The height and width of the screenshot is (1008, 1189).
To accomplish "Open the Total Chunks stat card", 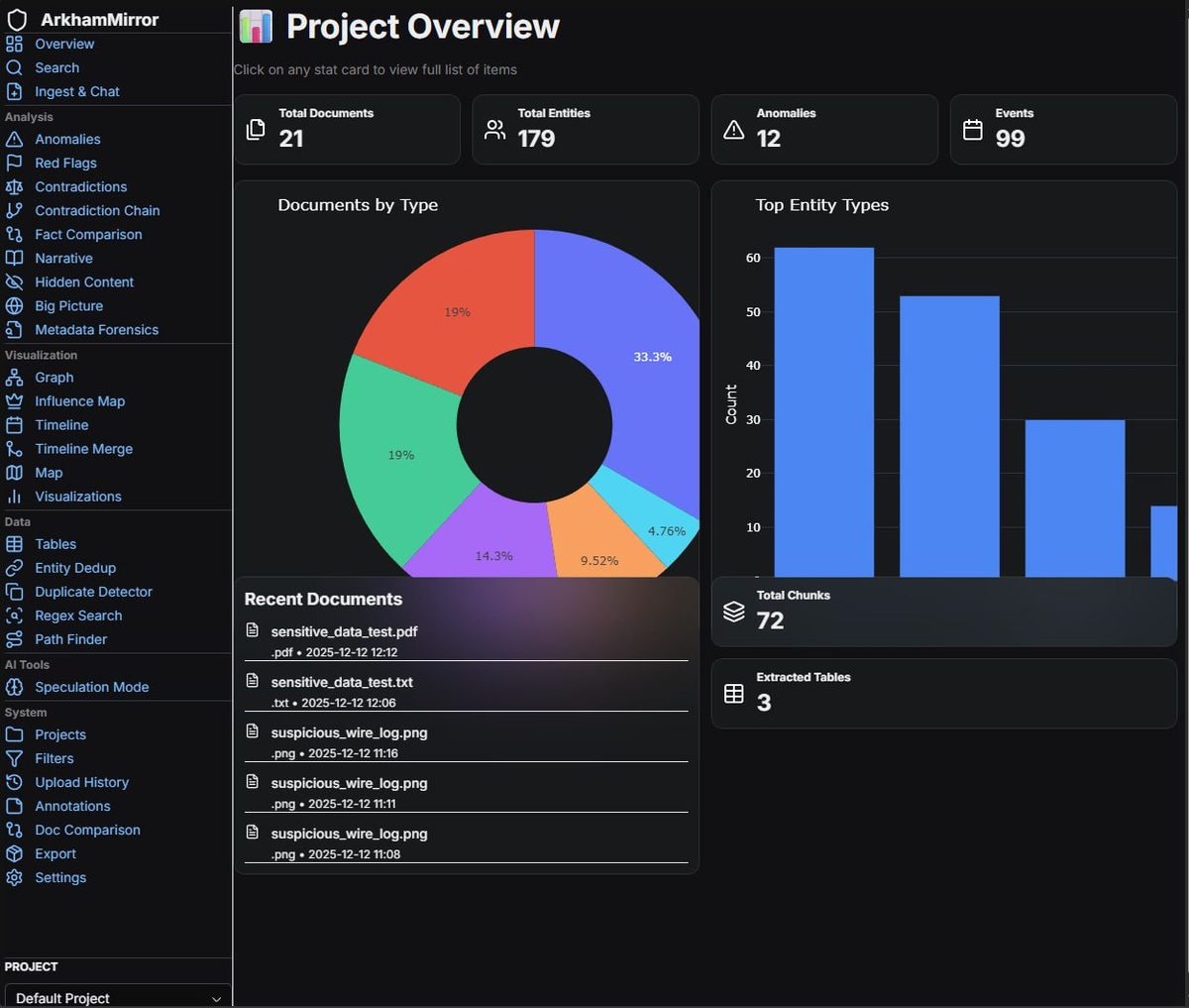I will click(943, 612).
